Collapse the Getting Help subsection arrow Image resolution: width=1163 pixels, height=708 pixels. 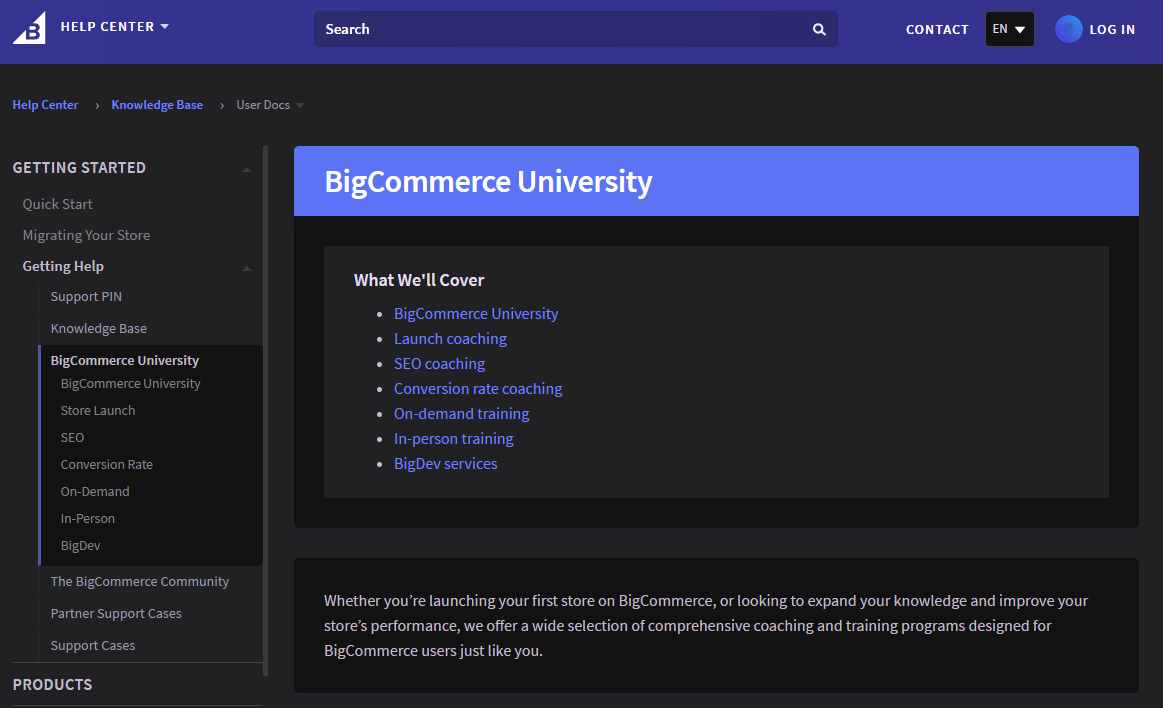point(247,268)
